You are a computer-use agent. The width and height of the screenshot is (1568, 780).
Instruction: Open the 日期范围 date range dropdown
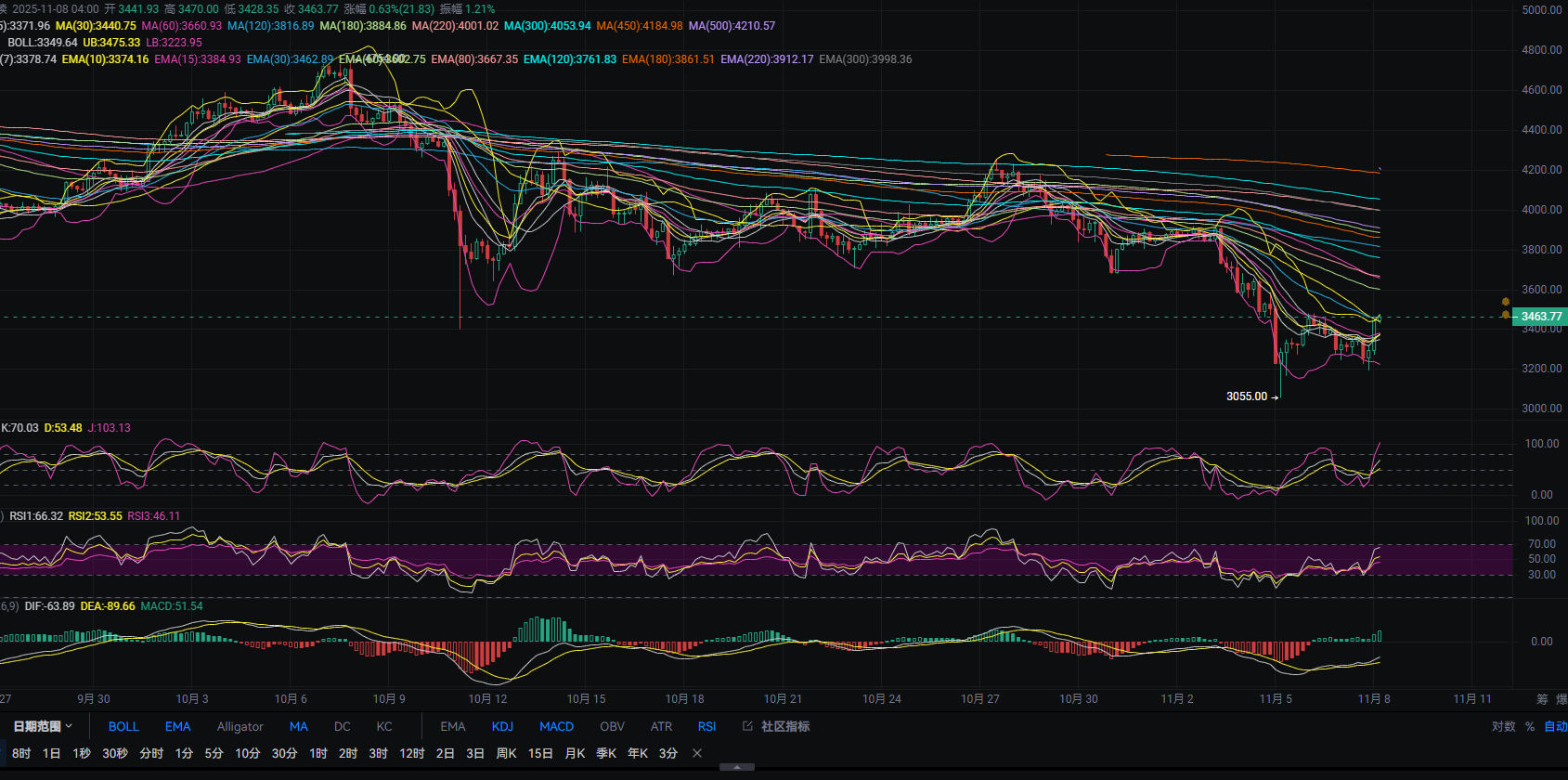point(42,726)
